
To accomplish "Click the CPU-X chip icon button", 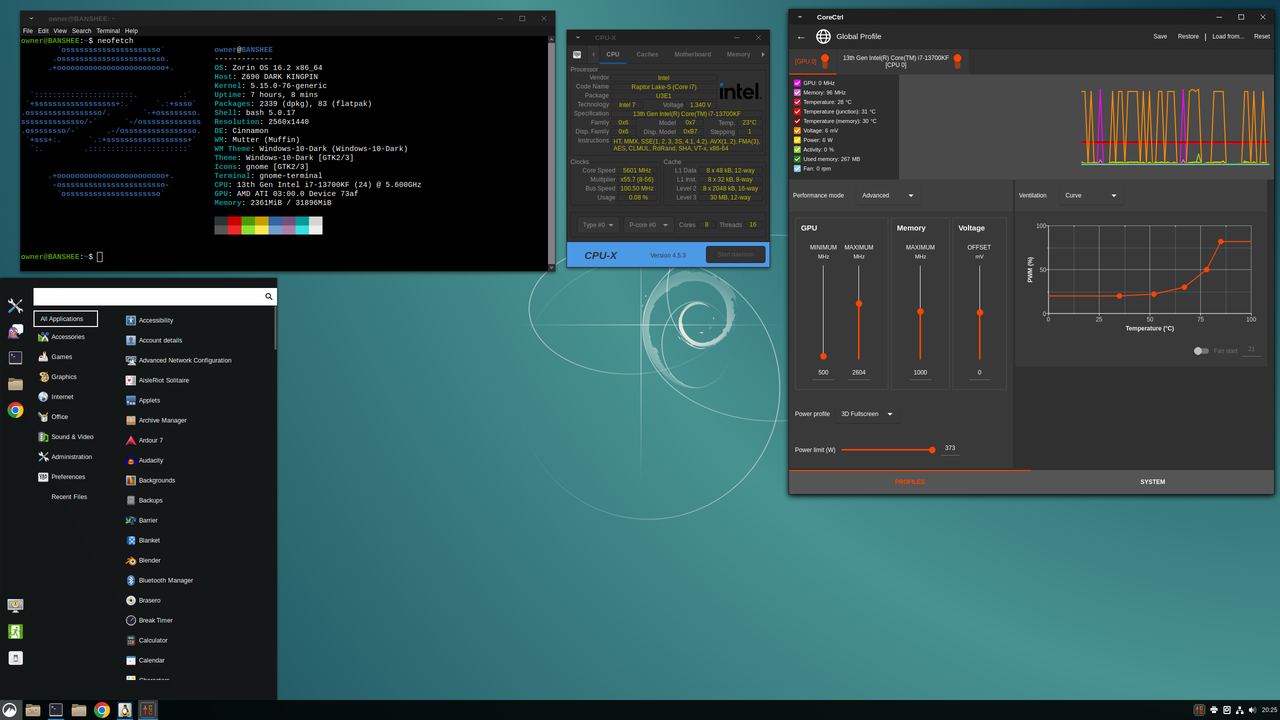I will (577, 54).
